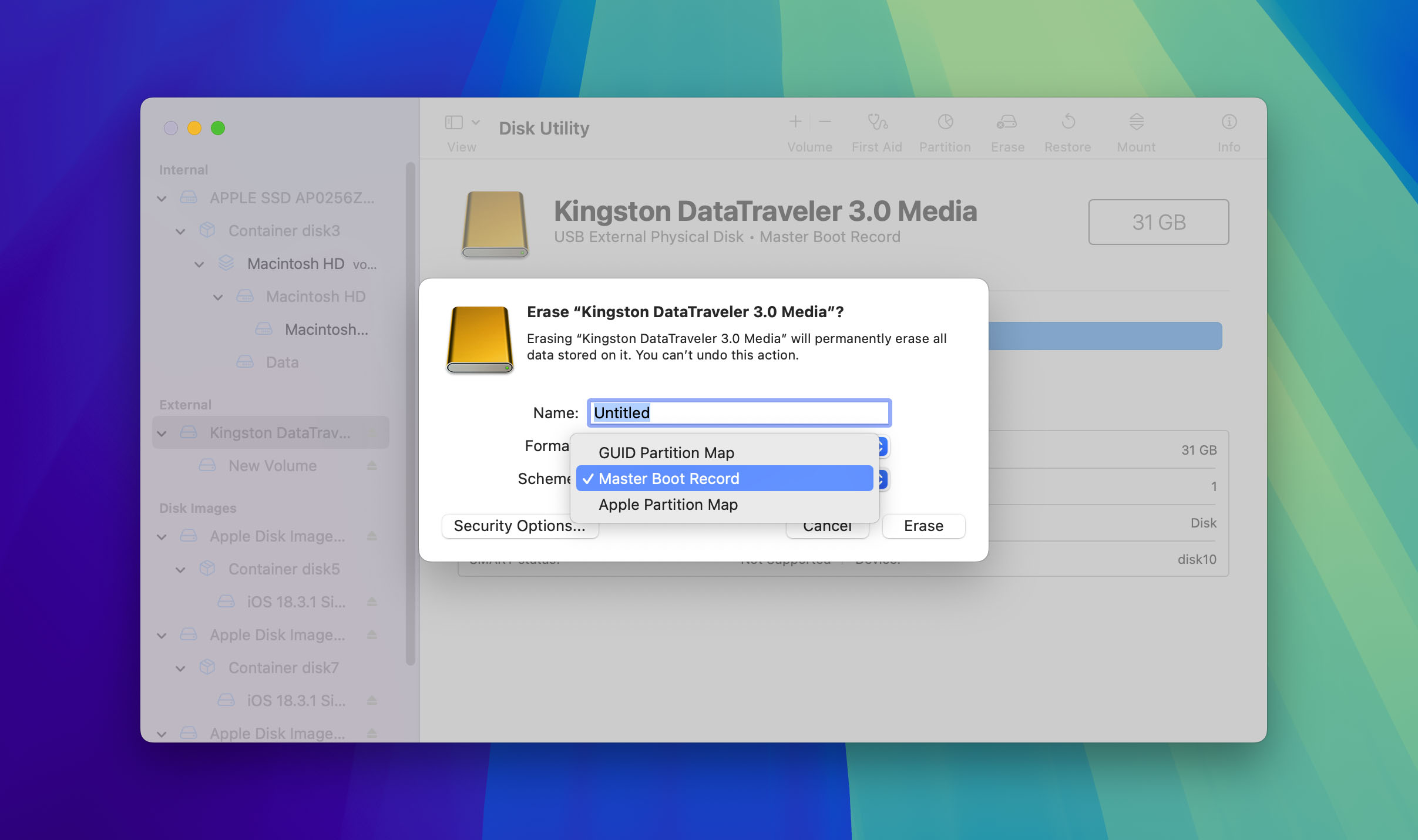The image size is (1418, 840).
Task: Select Container disk3 cube icon
Action: [207, 230]
